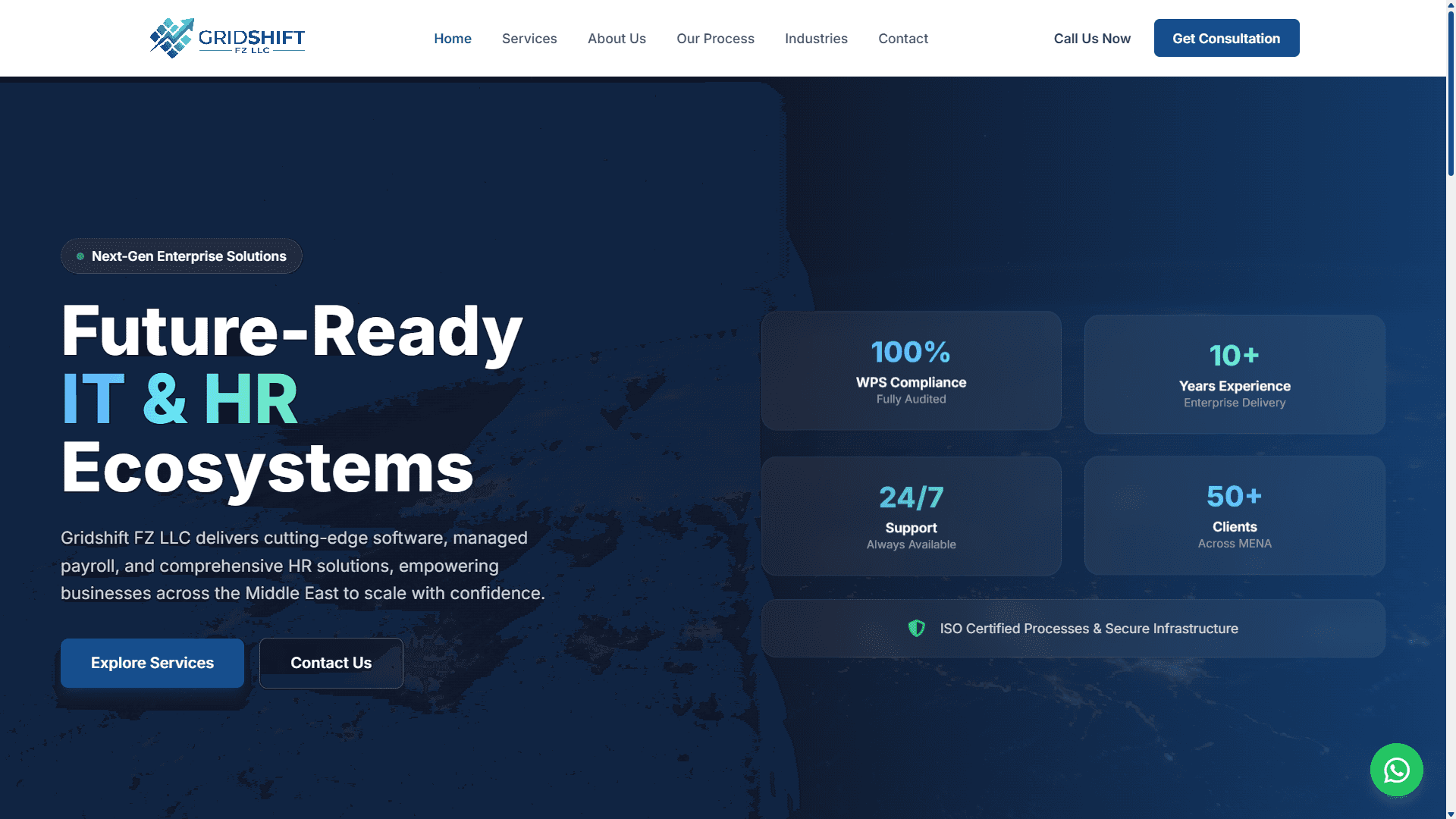This screenshot has height=819, width=1456.
Task: Click the ISO Certified Processes banner text
Action: click(1089, 629)
